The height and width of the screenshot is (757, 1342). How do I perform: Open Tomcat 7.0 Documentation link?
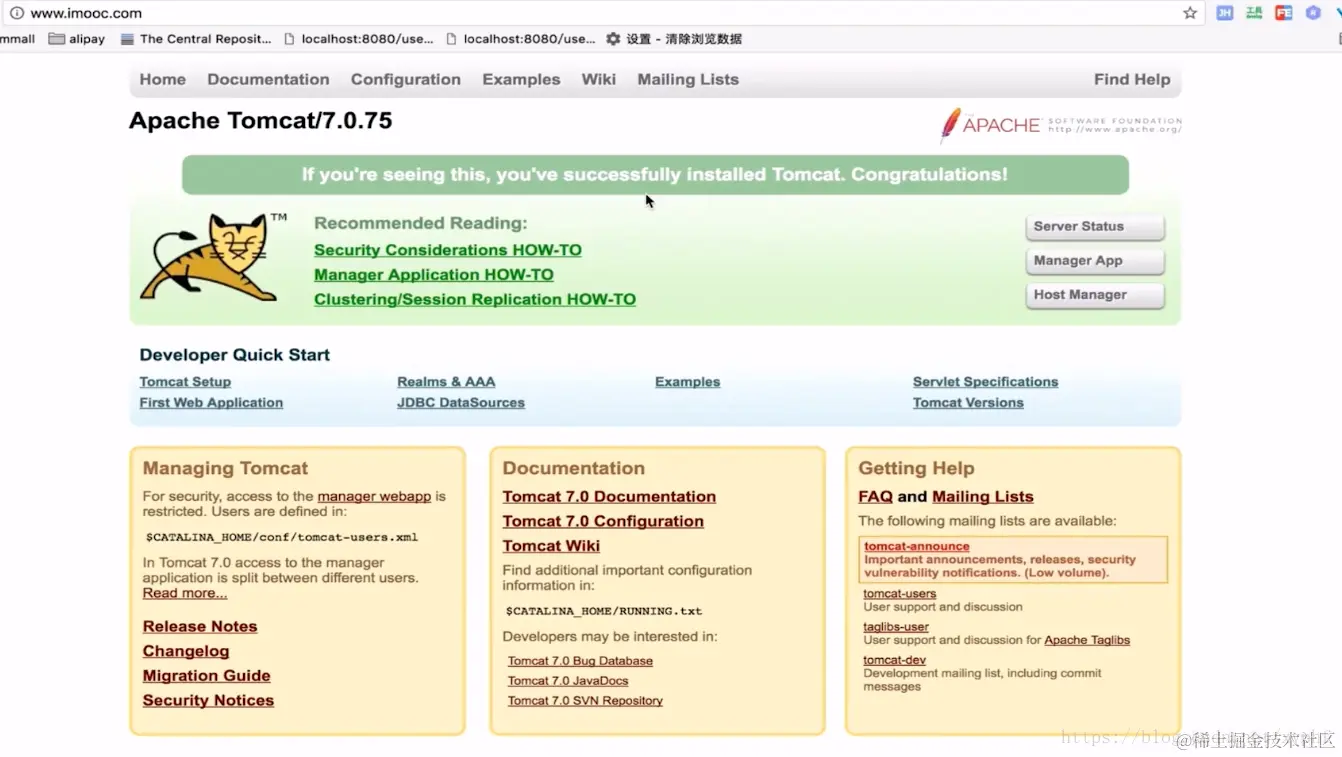click(609, 497)
